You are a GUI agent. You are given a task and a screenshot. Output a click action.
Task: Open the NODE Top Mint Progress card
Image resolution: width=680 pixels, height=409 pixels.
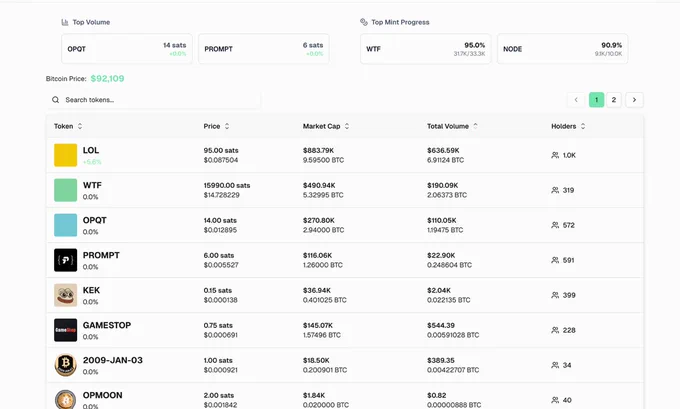pos(562,49)
